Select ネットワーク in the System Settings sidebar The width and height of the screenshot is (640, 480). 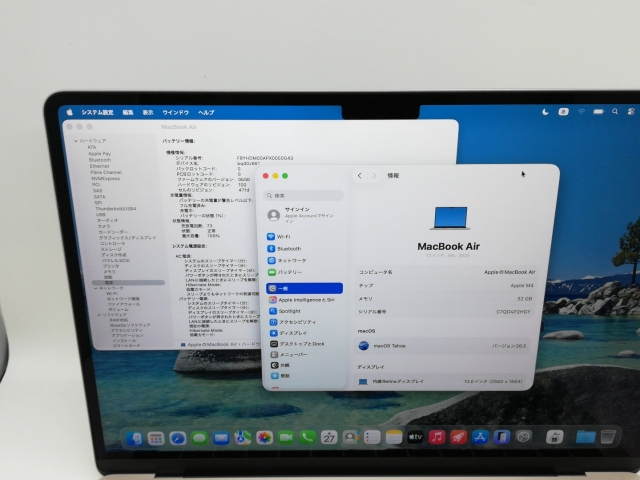pos(304,260)
